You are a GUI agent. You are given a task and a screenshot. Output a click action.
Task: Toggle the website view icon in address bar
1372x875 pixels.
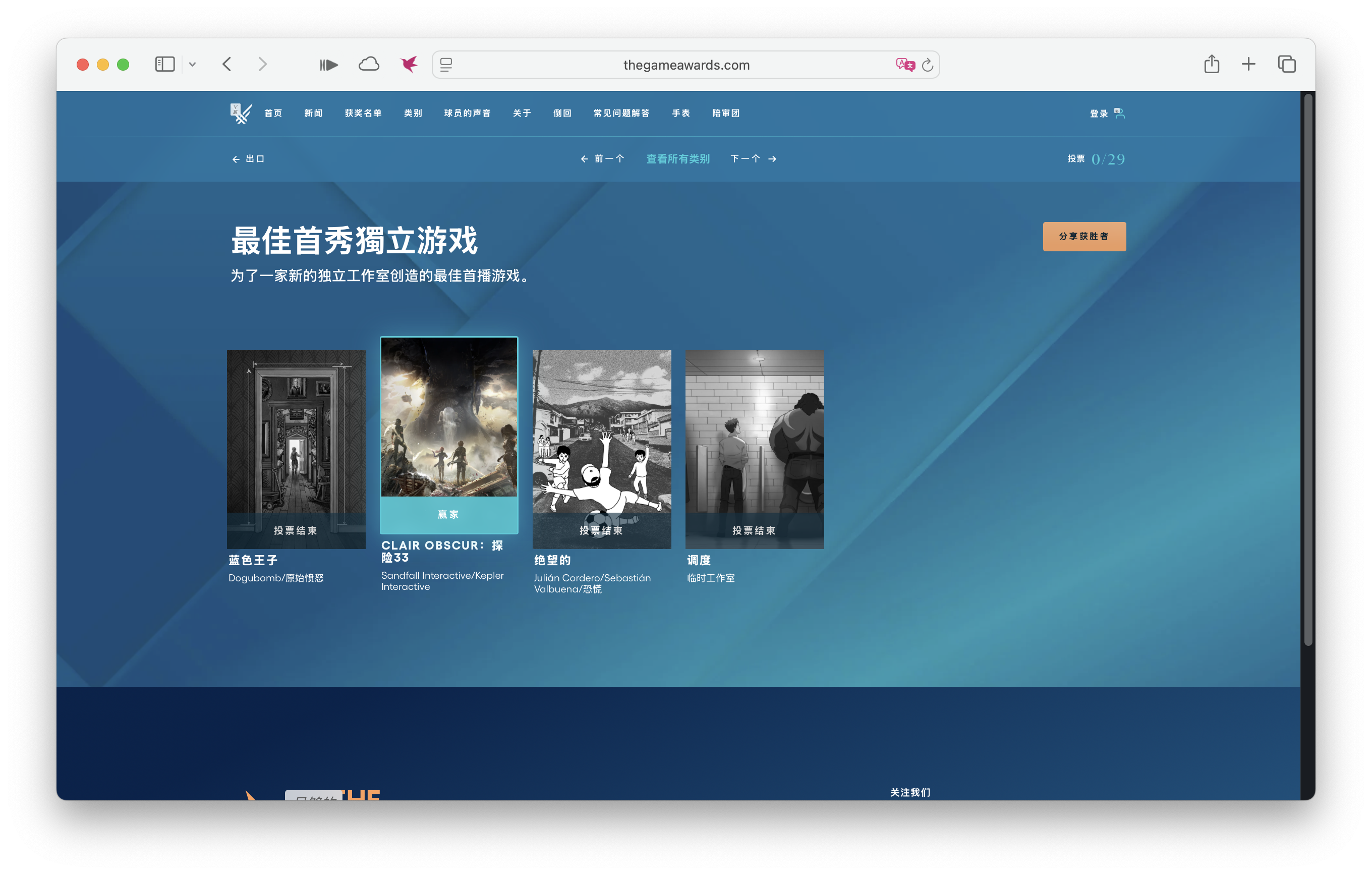(447, 65)
